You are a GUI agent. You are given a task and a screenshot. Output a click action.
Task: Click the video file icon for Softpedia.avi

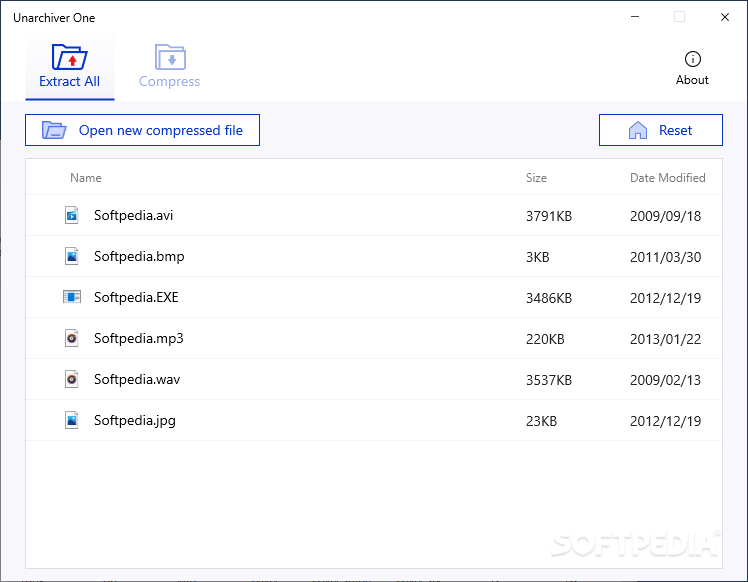pos(72,216)
